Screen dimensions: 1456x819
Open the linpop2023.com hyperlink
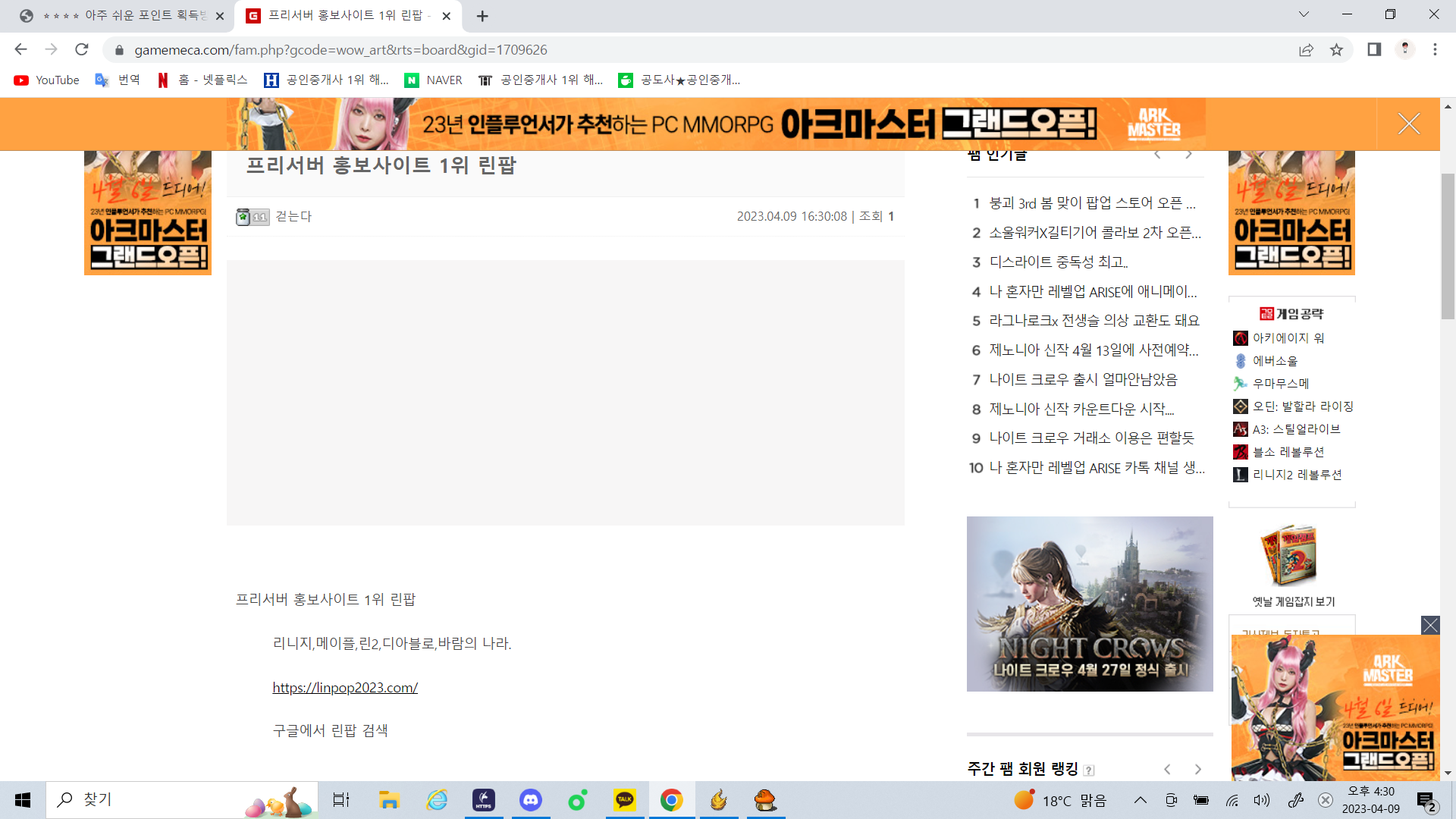tap(345, 687)
